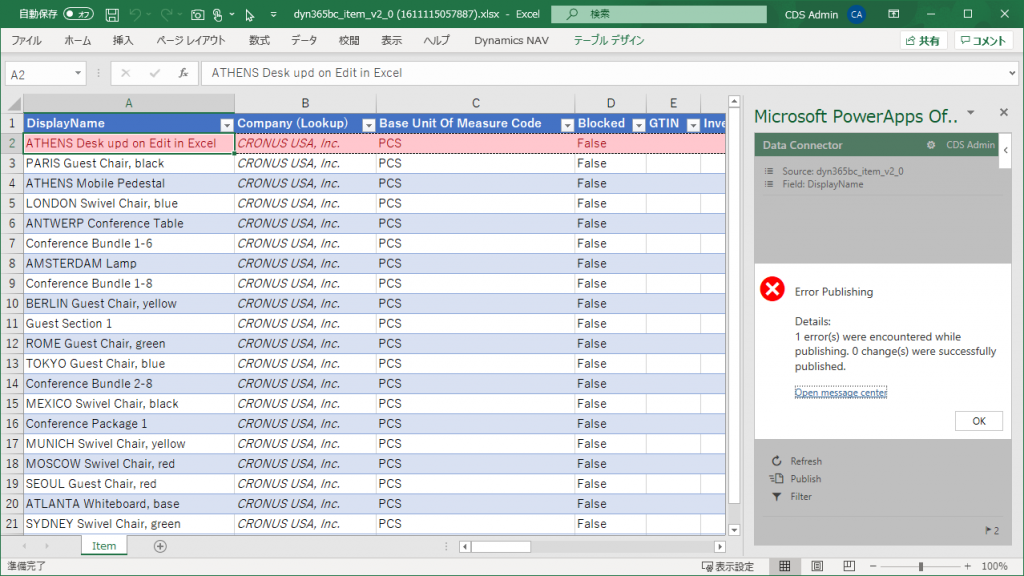Toggle the AutoSave switch
This screenshot has width=1024, height=576.
click(78, 14)
